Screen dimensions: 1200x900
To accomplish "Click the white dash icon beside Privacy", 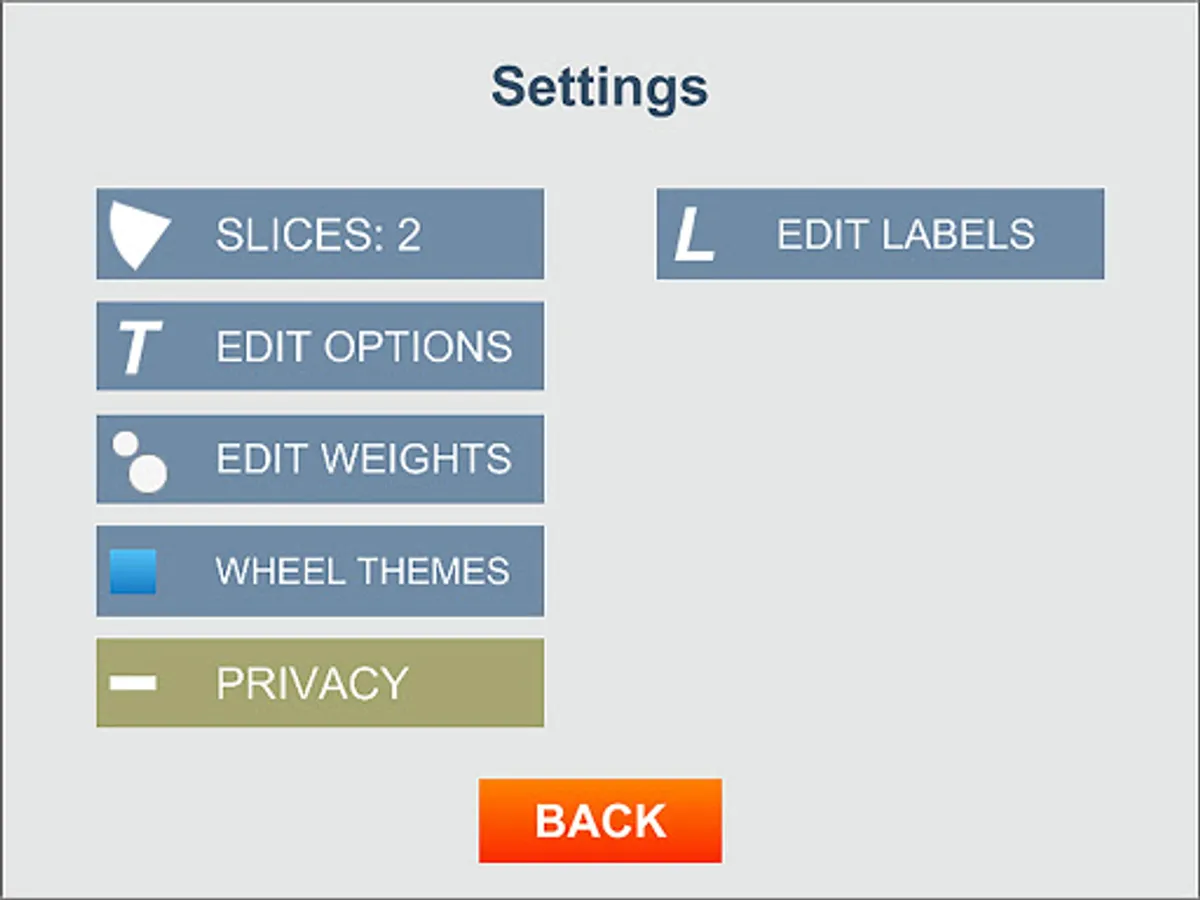I will 133,683.
